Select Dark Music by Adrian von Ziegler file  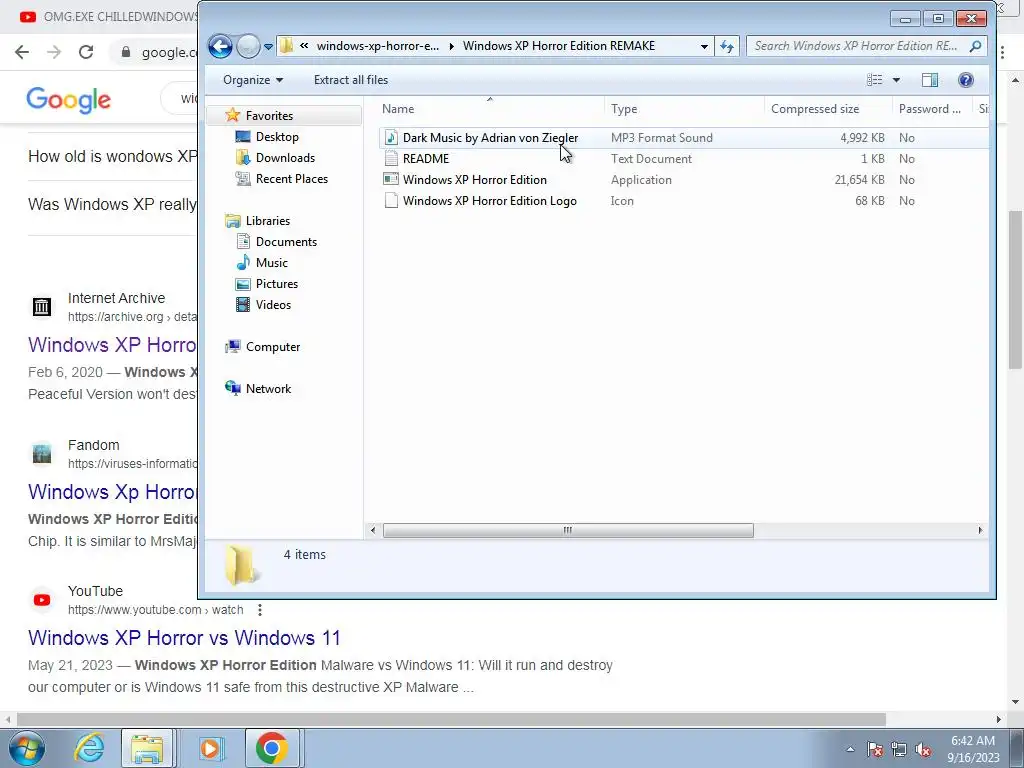[490, 138]
